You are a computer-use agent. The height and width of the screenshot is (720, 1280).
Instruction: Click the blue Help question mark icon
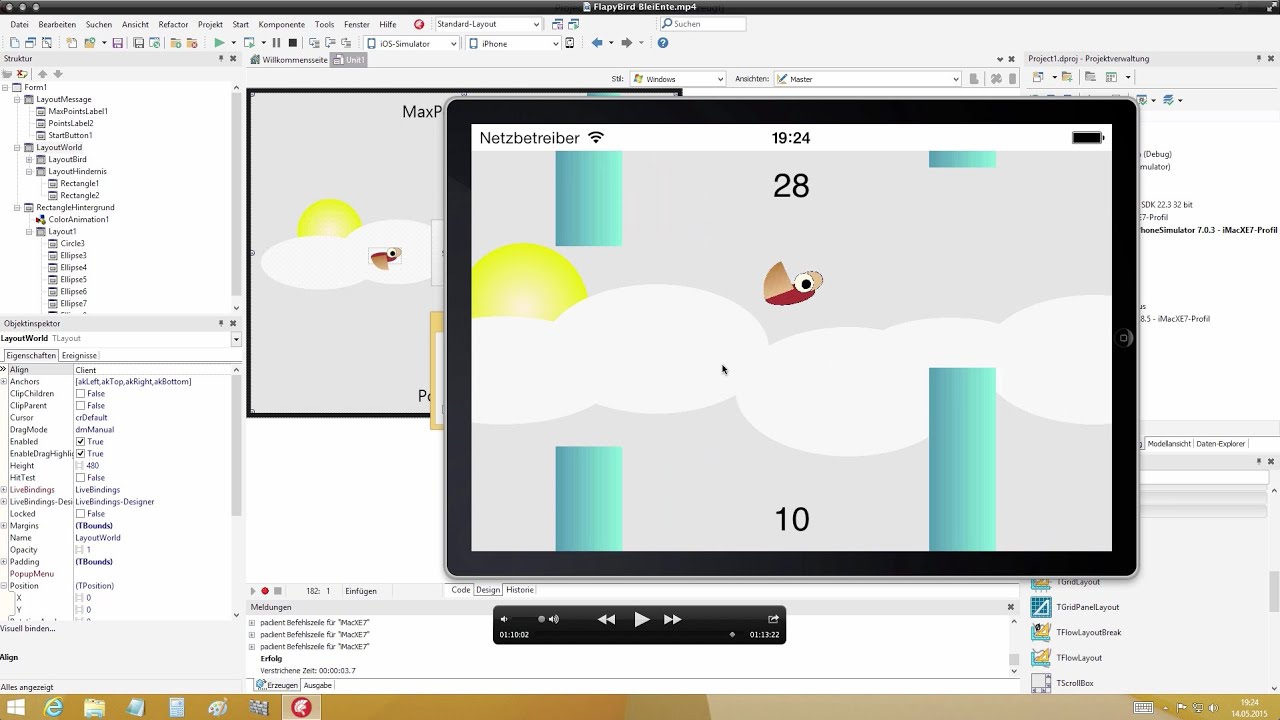tap(662, 43)
